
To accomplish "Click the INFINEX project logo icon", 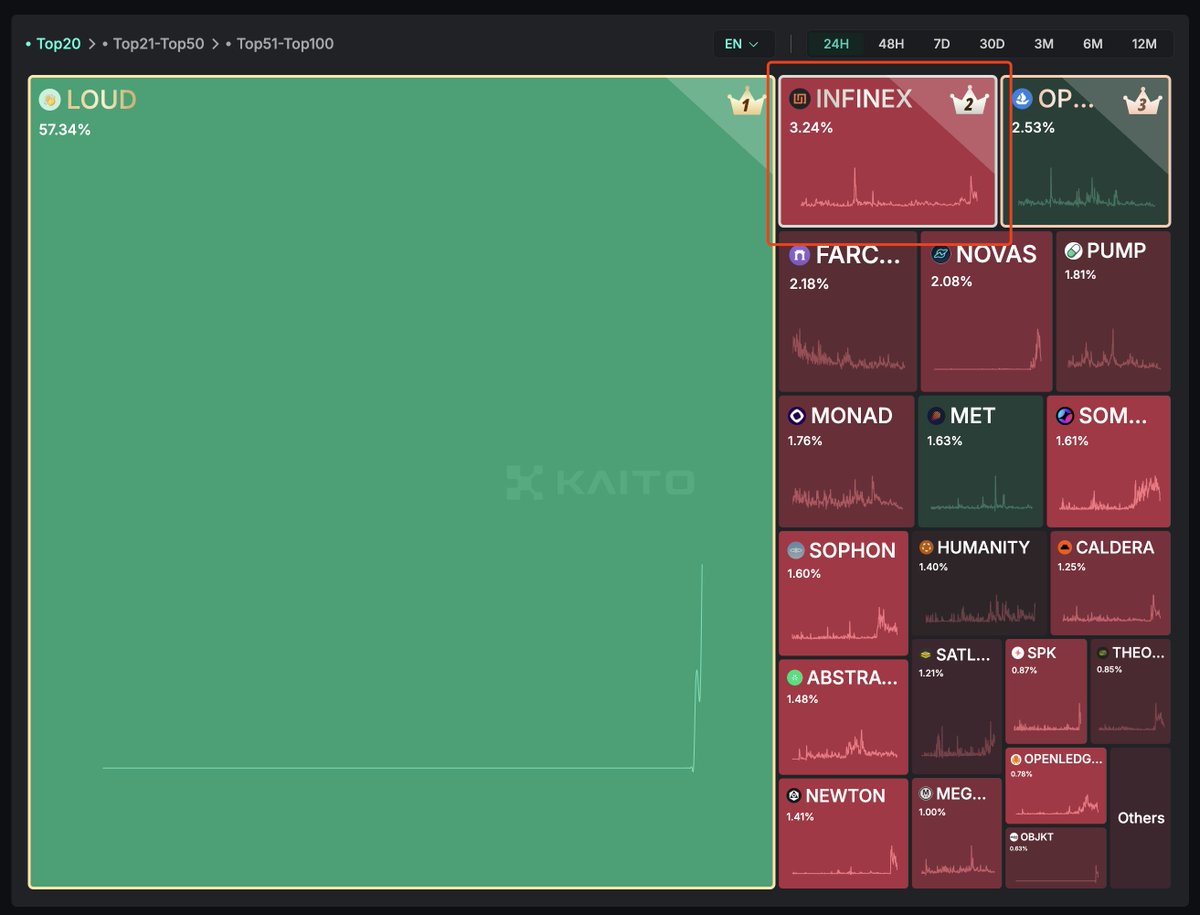I will click(799, 98).
